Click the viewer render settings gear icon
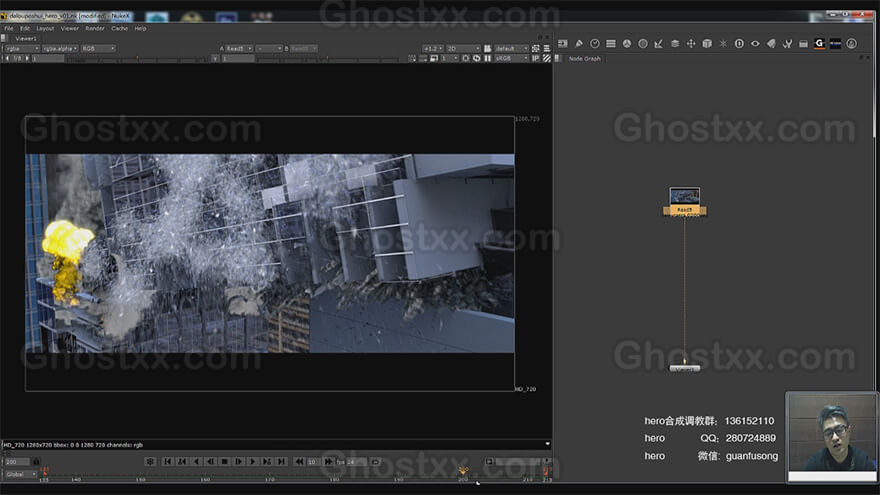880x495 pixels. tap(150, 461)
